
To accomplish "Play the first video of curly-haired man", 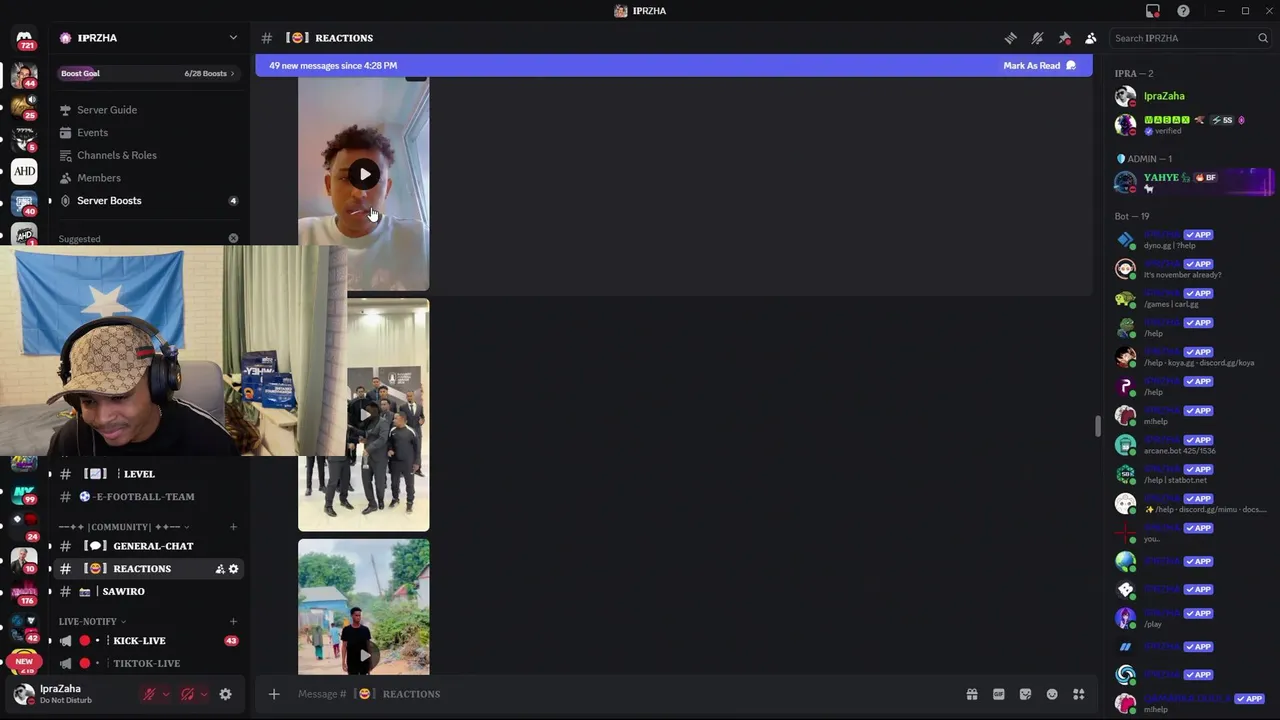I will coord(364,174).
